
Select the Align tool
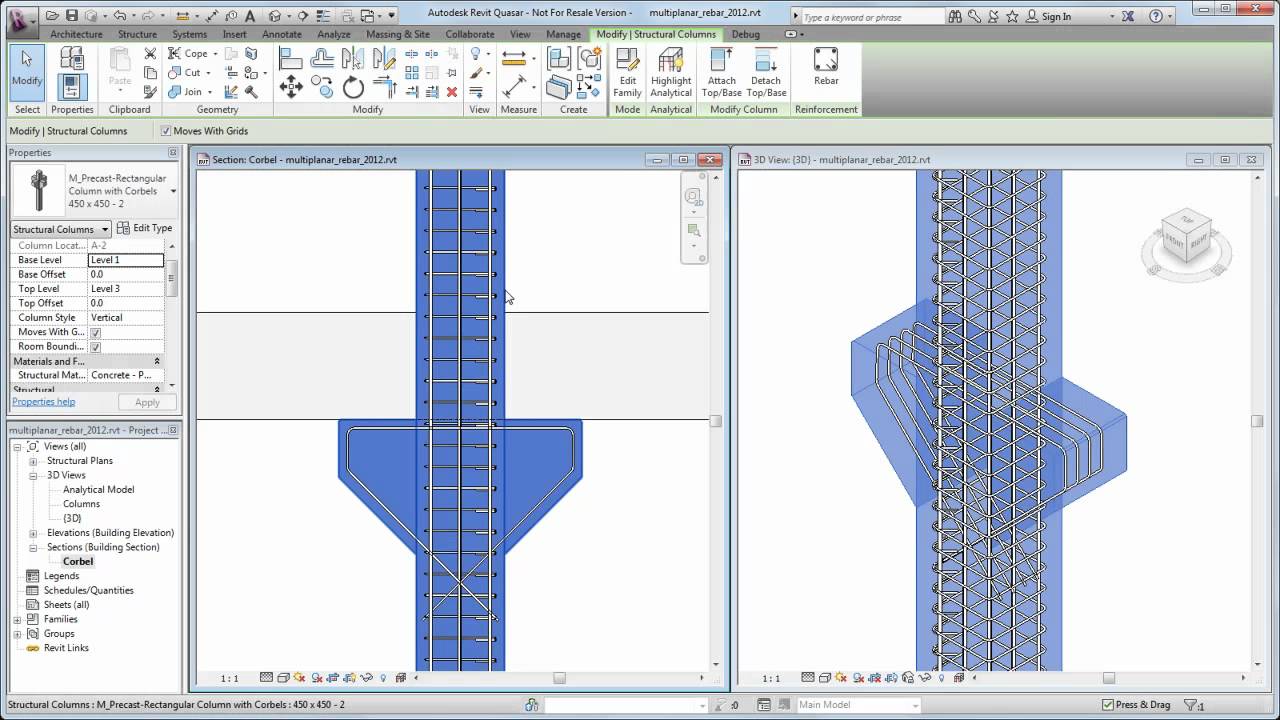point(291,59)
